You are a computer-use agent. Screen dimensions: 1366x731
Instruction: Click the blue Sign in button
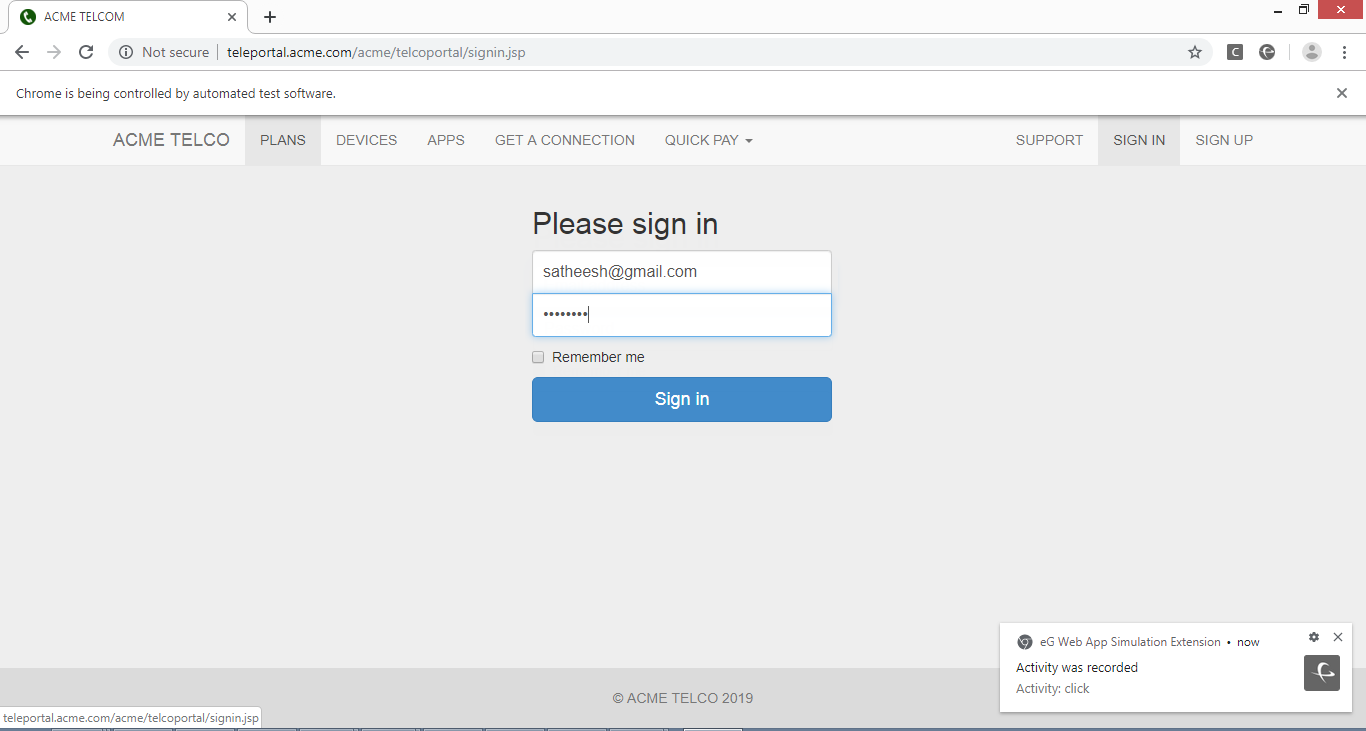[x=682, y=399]
